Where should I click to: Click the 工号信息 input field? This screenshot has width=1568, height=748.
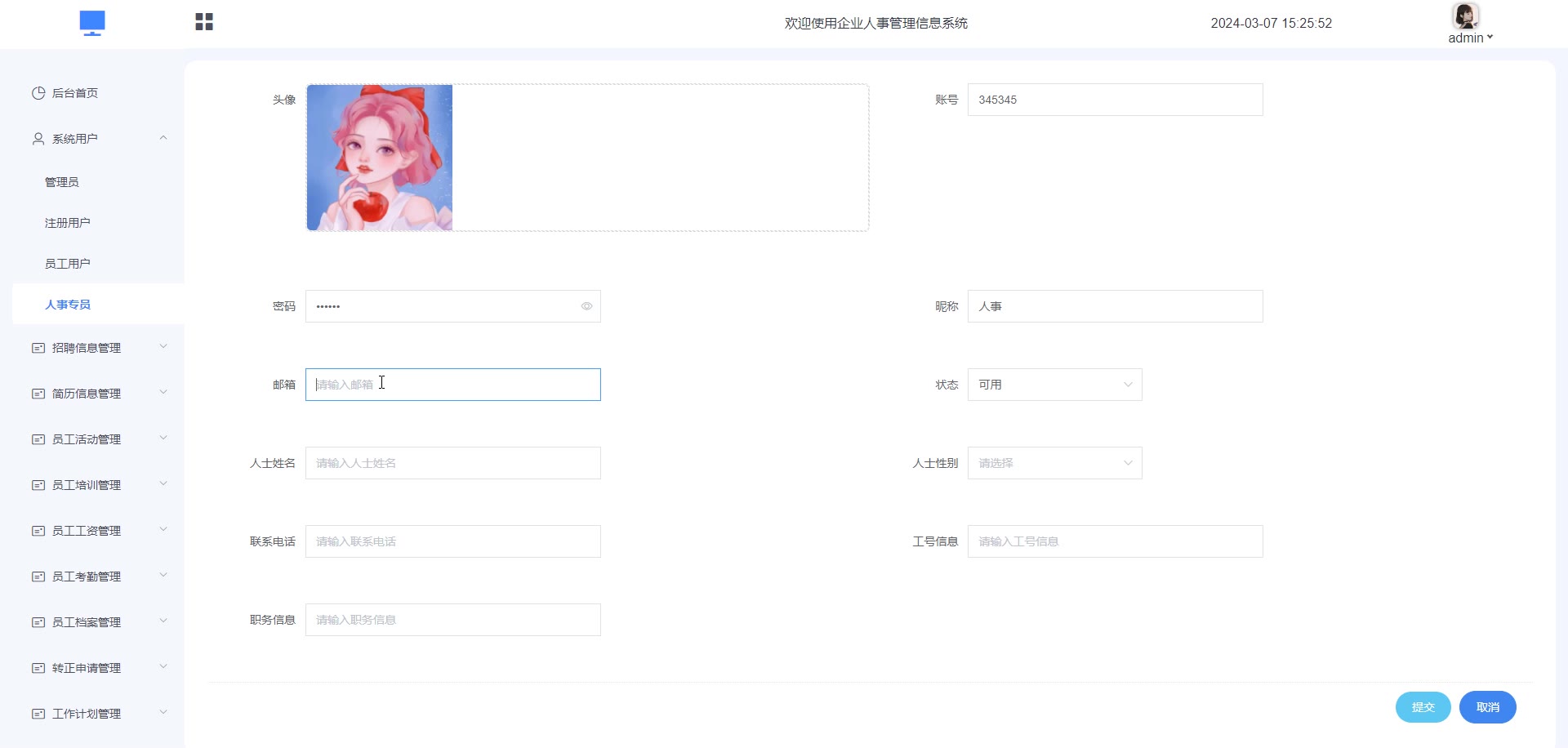click(1116, 541)
